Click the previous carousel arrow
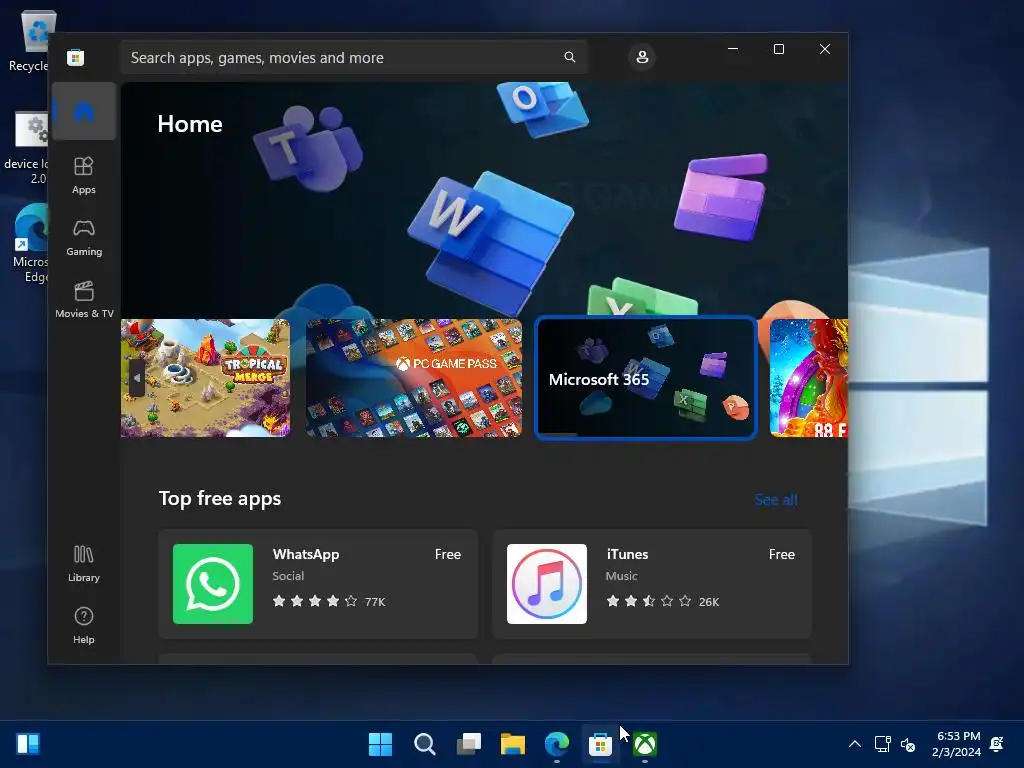Image resolution: width=1024 pixels, height=768 pixels. [x=136, y=378]
